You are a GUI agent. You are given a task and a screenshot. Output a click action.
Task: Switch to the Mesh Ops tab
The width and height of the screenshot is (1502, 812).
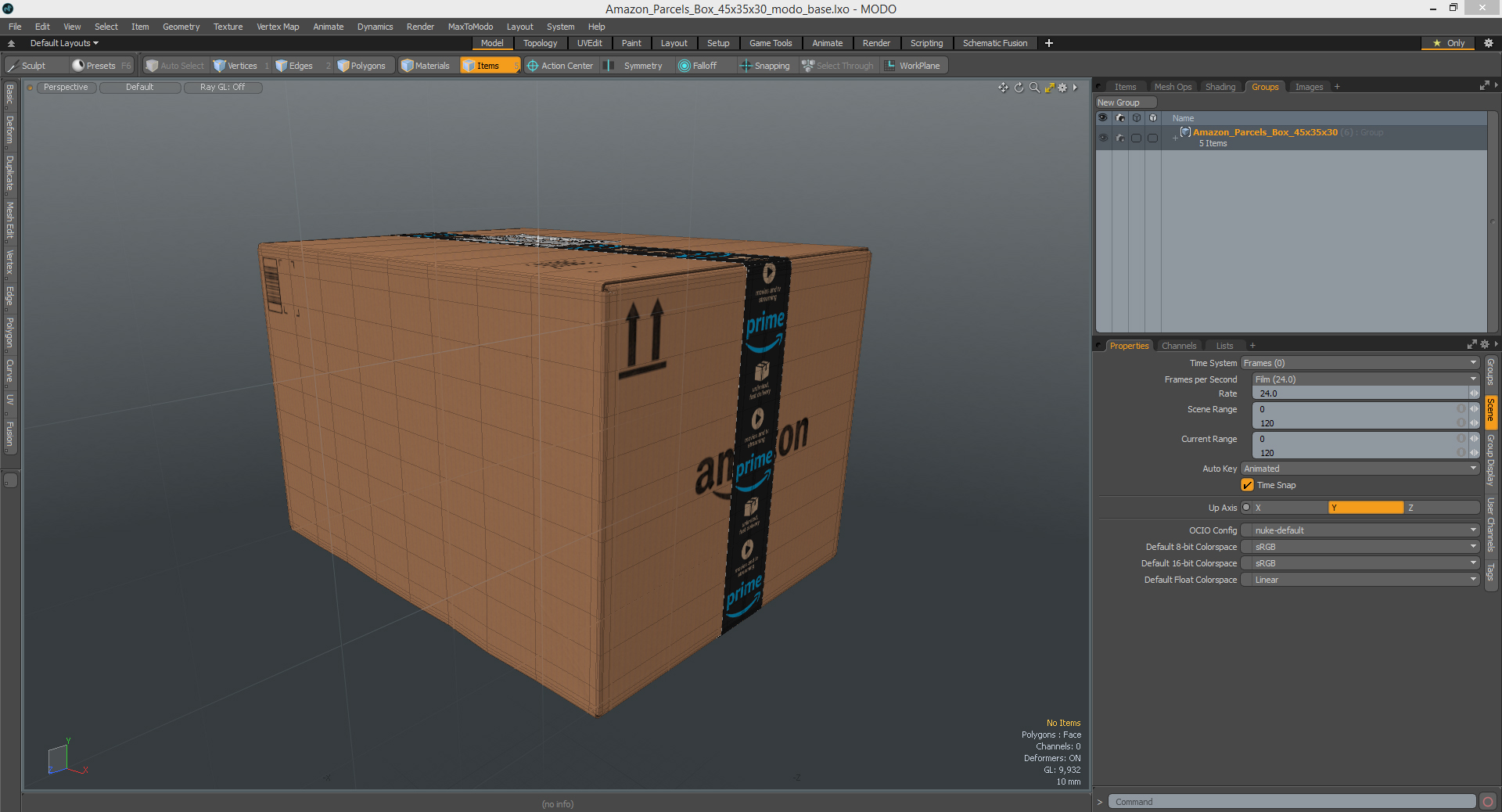[x=1173, y=87]
